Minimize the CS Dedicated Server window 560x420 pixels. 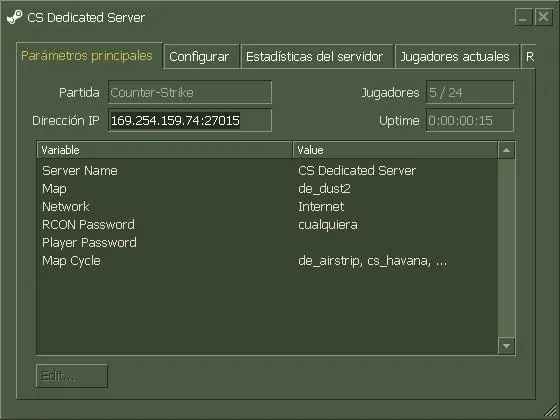[523, 17]
